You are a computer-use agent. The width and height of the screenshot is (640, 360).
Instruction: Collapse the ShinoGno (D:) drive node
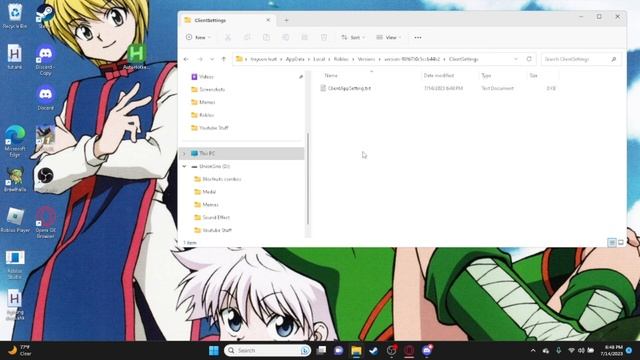(x=184, y=167)
